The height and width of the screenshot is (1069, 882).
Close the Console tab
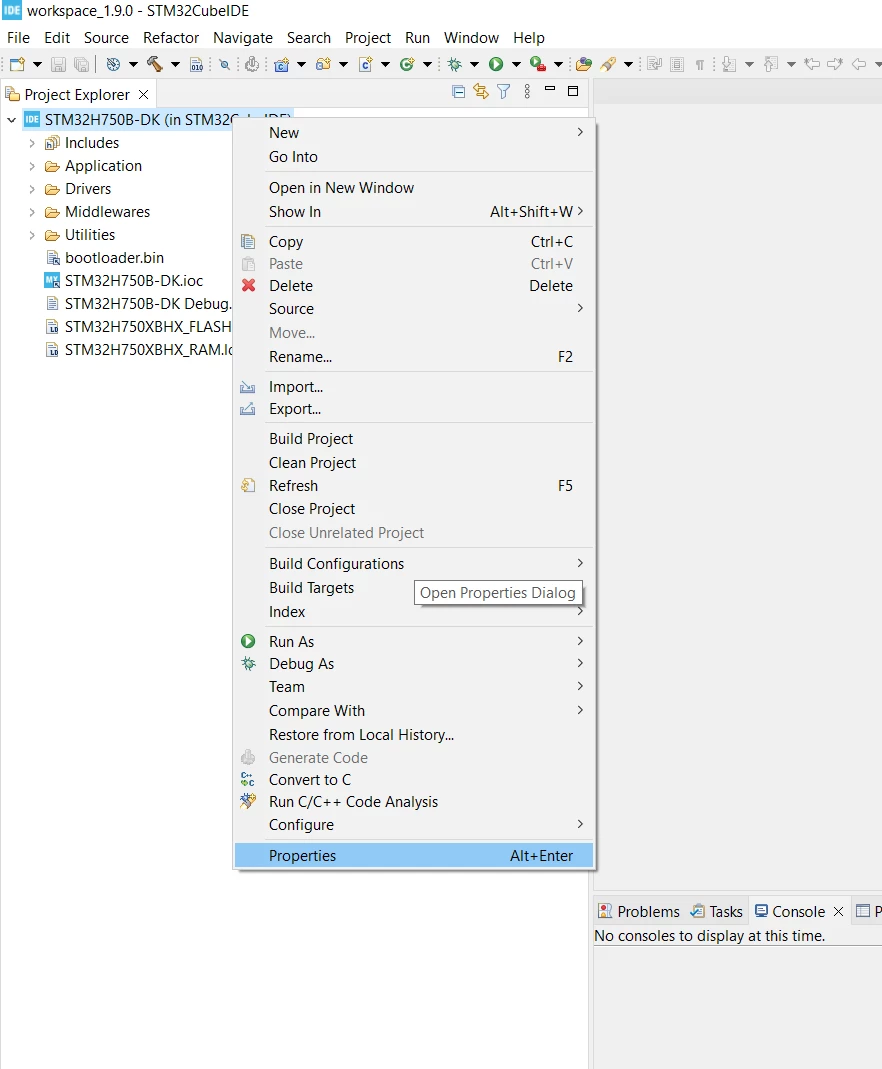[838, 912]
